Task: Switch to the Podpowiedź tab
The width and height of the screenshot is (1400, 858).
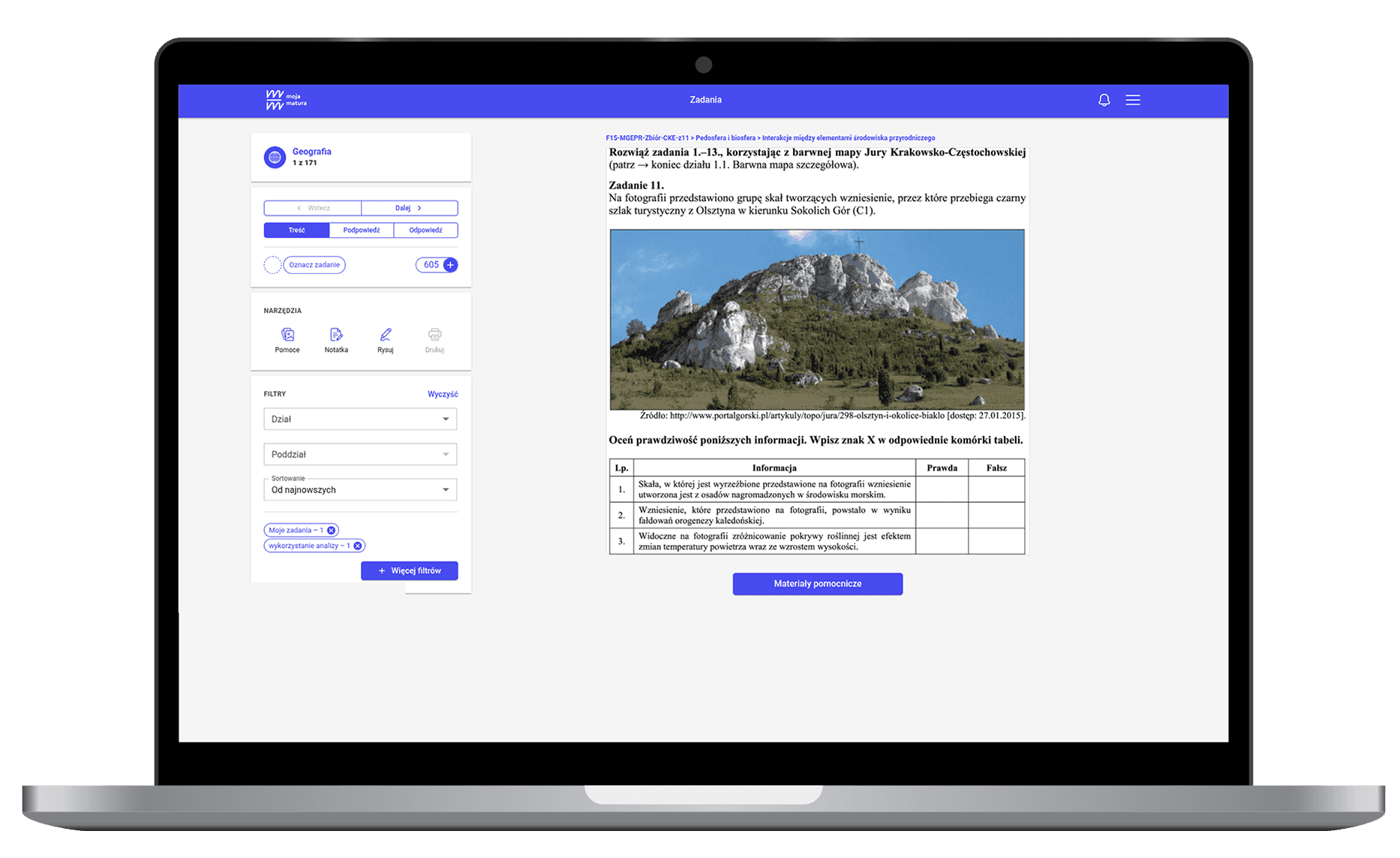Action: [x=362, y=230]
